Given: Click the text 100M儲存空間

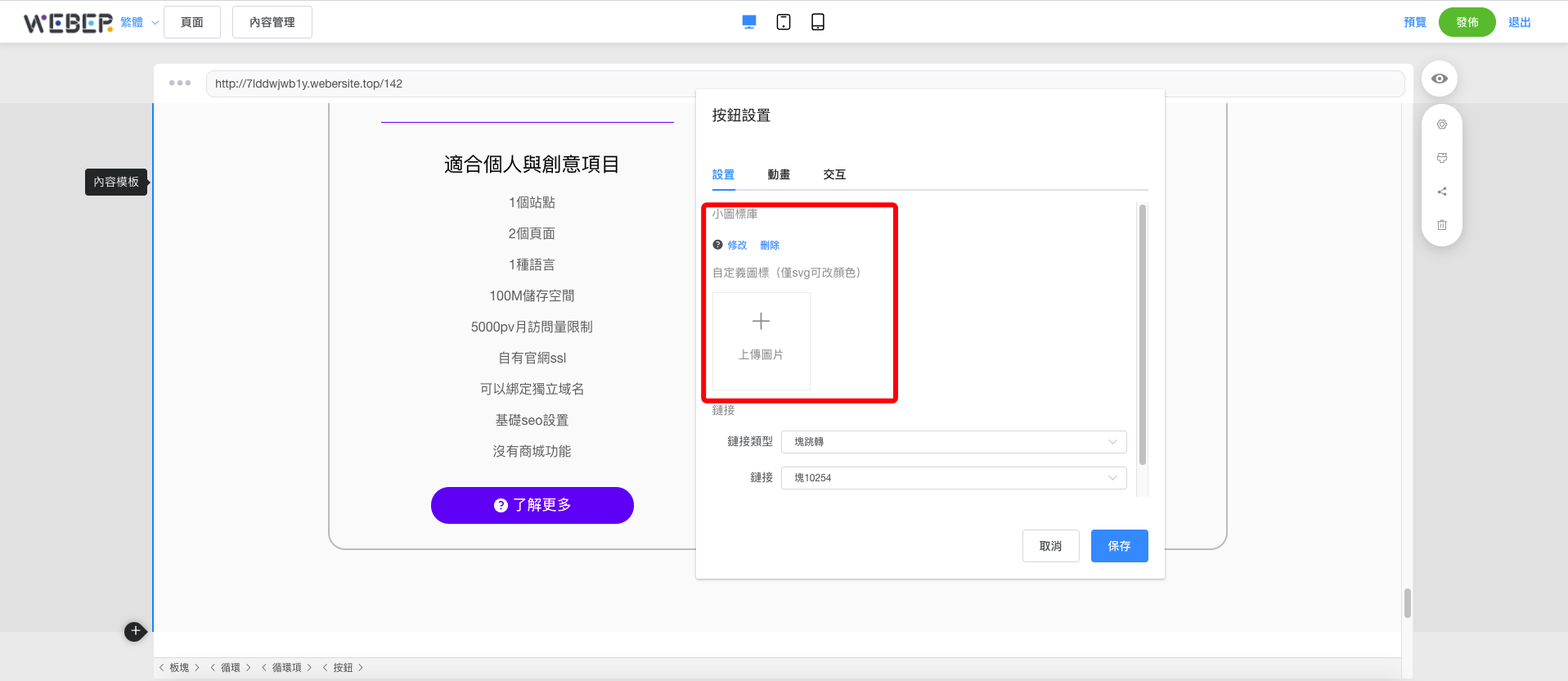Looking at the screenshot, I should point(532,295).
